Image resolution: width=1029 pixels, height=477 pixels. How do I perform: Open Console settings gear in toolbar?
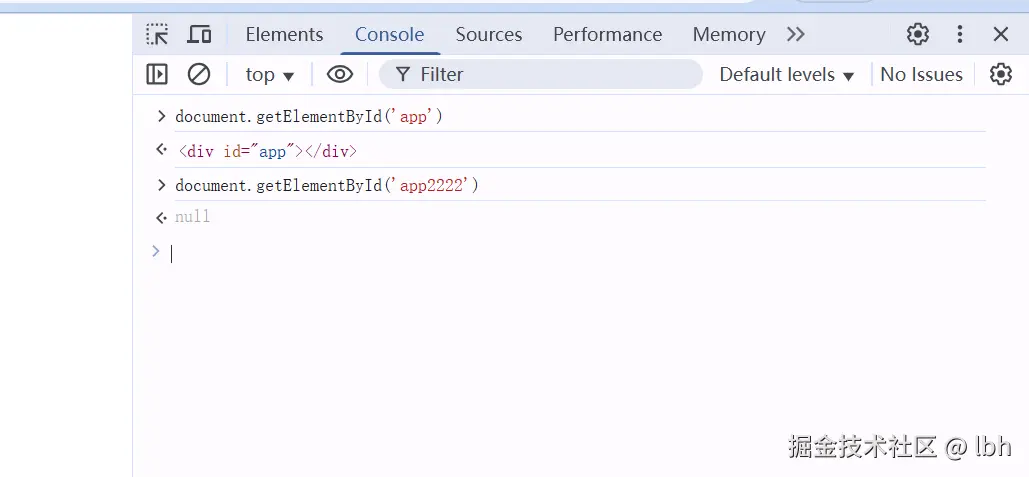pyautogui.click(x=1000, y=74)
